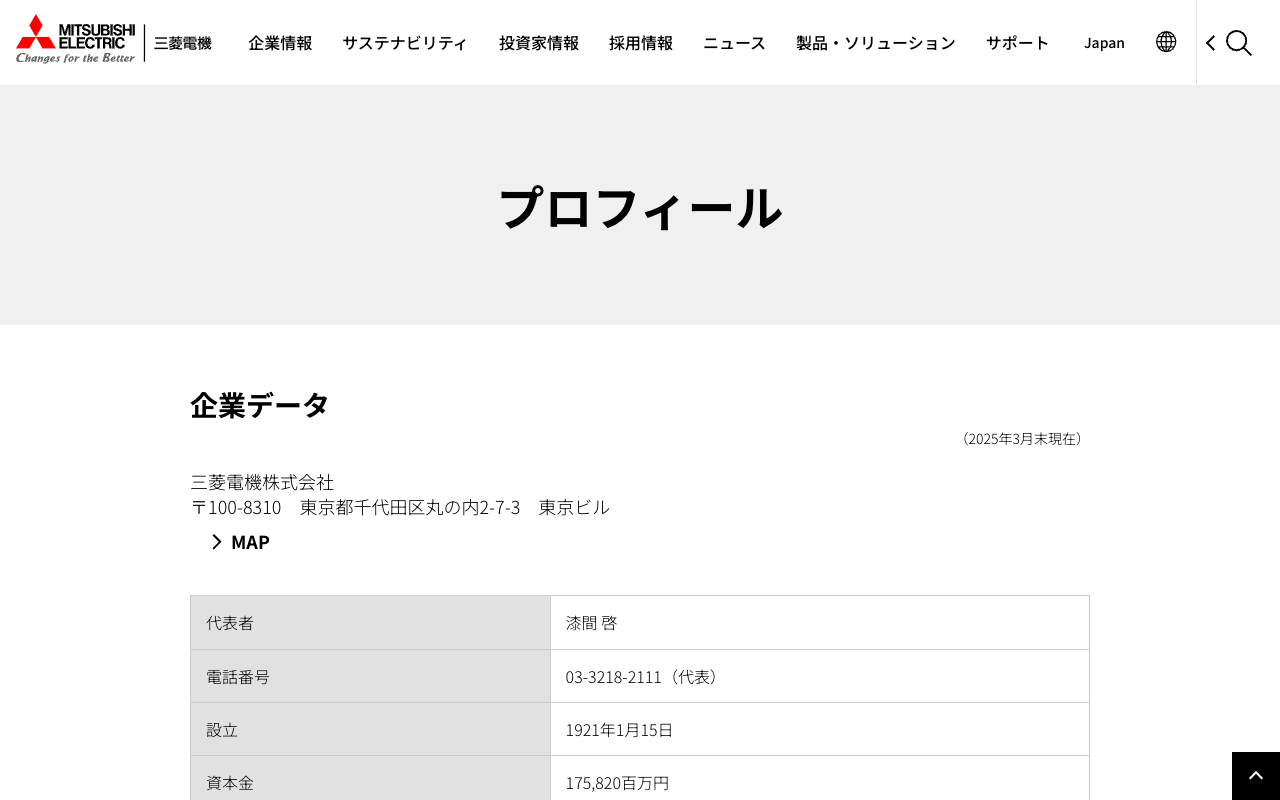This screenshot has width=1280, height=800.
Task: Click the プロフィール page heading
Action: 640,207
